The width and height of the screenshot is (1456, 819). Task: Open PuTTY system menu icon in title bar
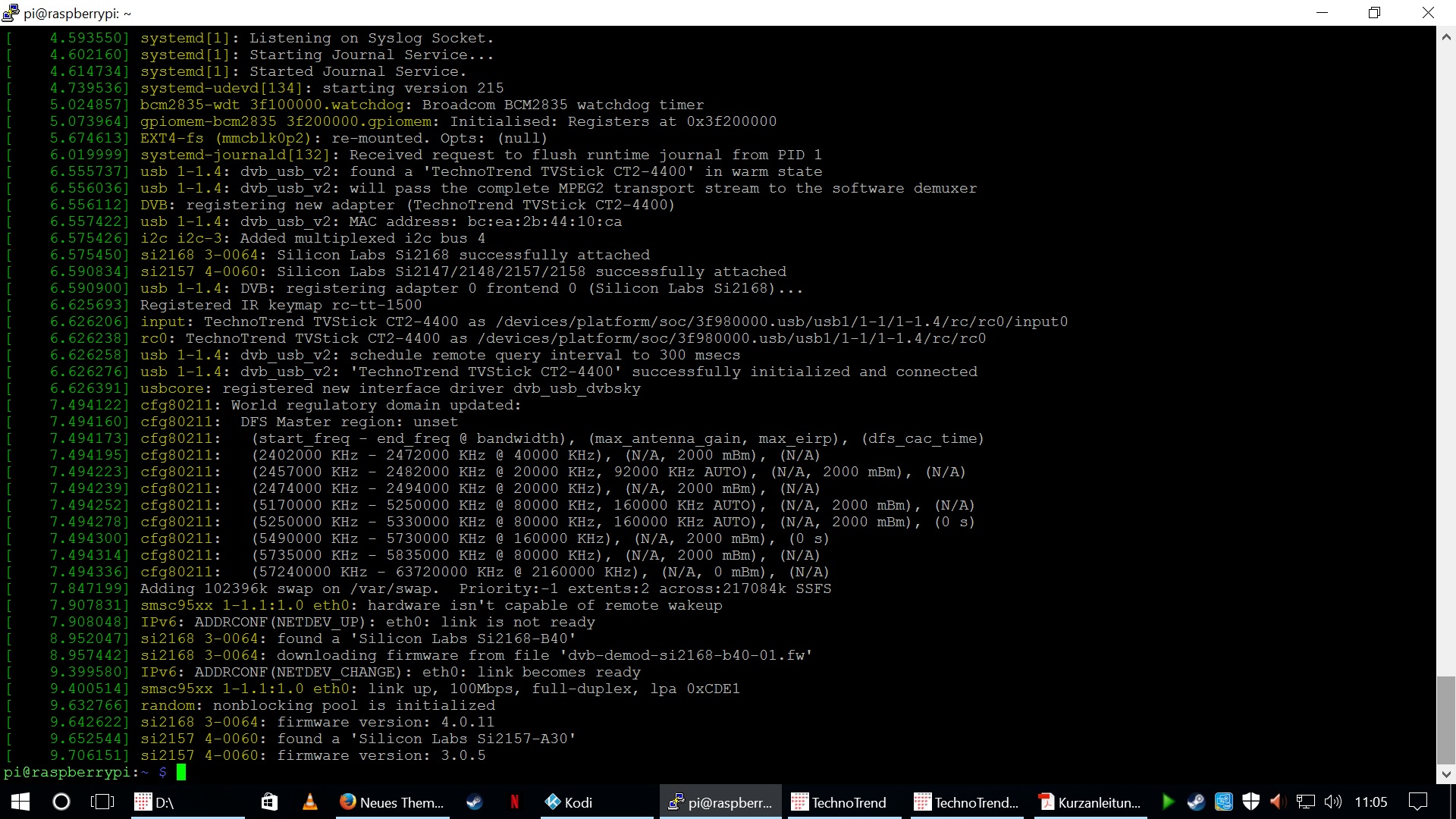[11, 13]
